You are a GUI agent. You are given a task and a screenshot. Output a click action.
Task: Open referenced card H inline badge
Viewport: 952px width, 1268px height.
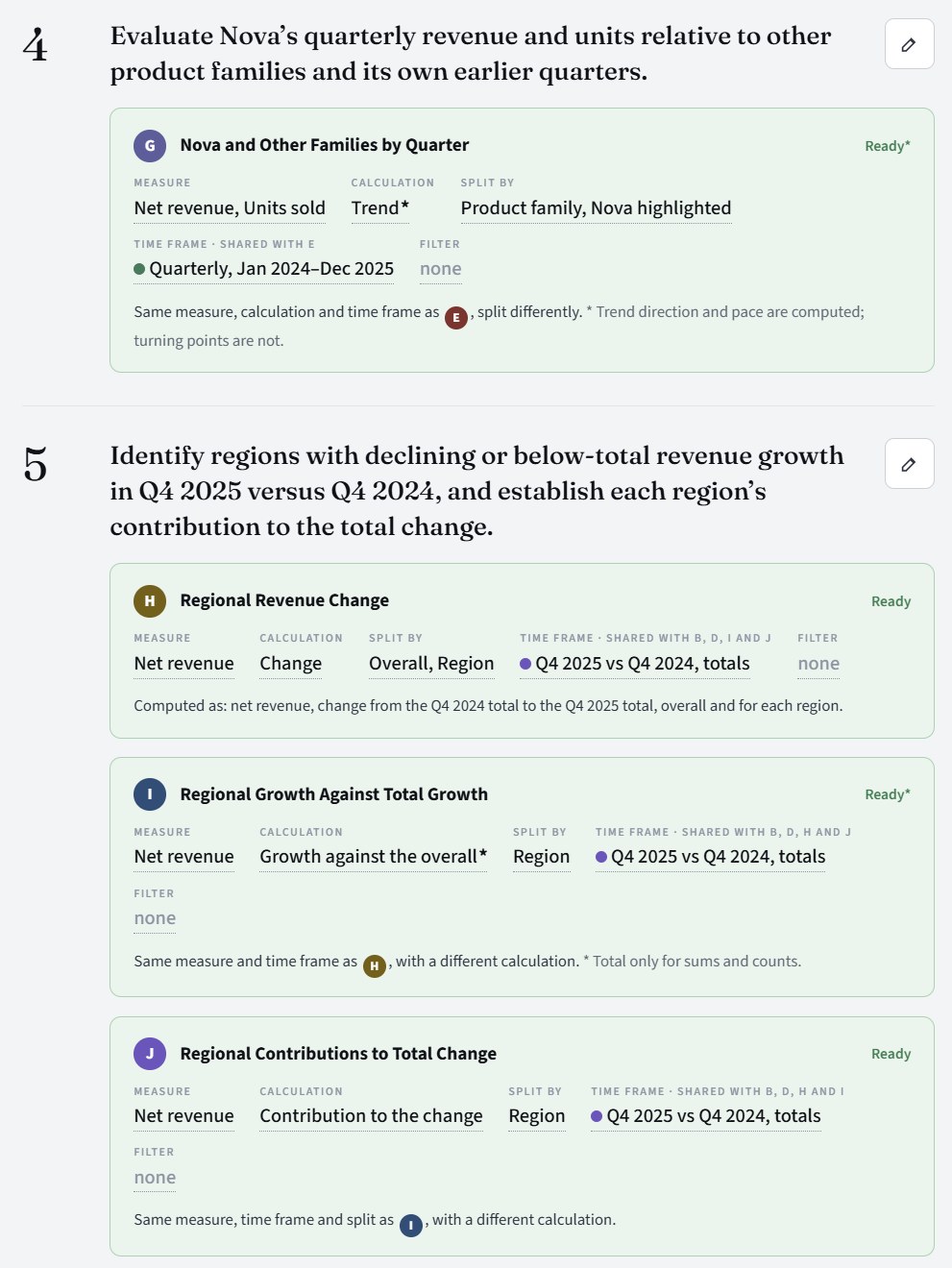(375, 965)
